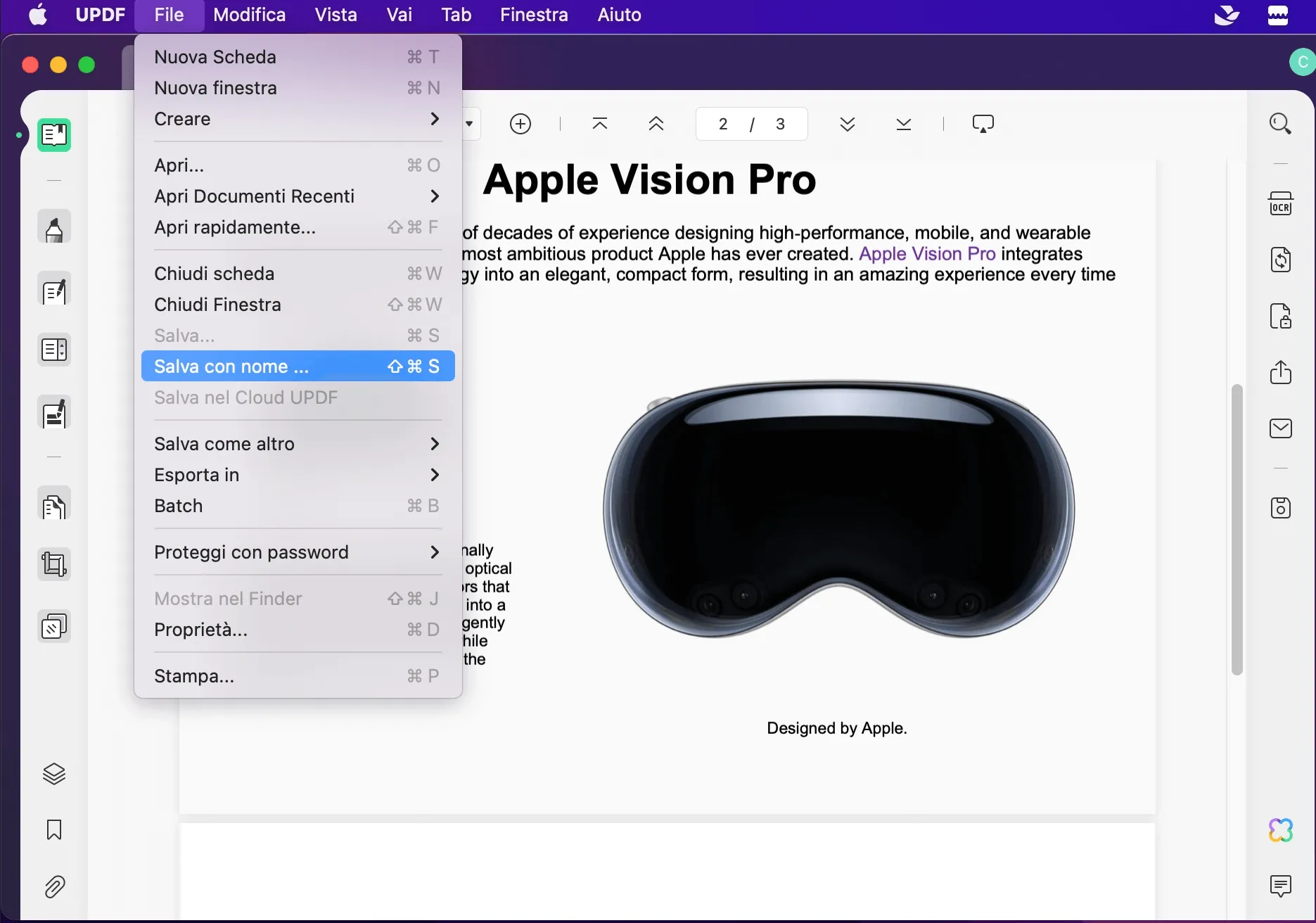Click the Vision Pro headset image
This screenshot has width=1316, height=923.
coord(838,509)
